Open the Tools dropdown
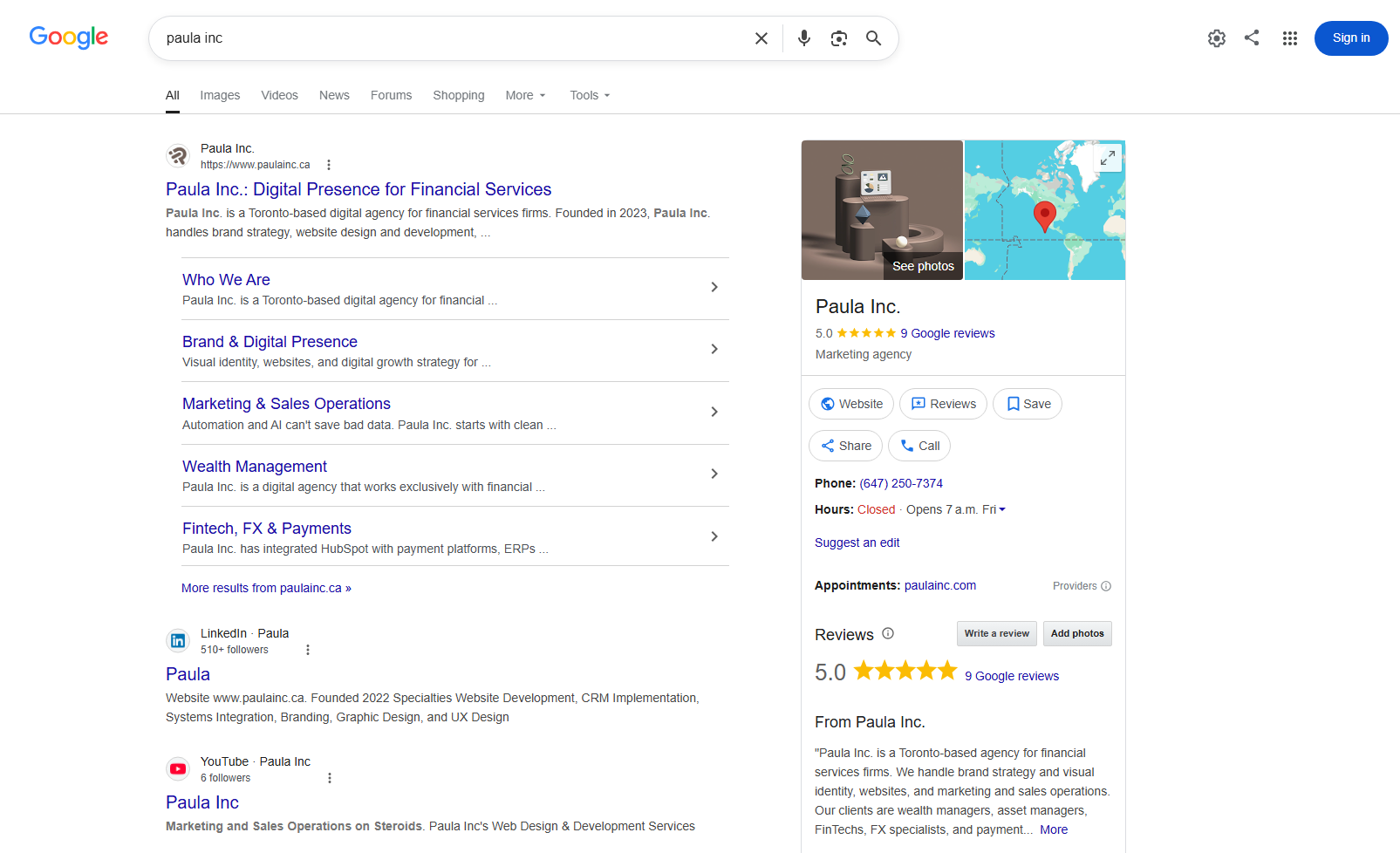Viewport: 1400px width, 853px height. coord(590,95)
